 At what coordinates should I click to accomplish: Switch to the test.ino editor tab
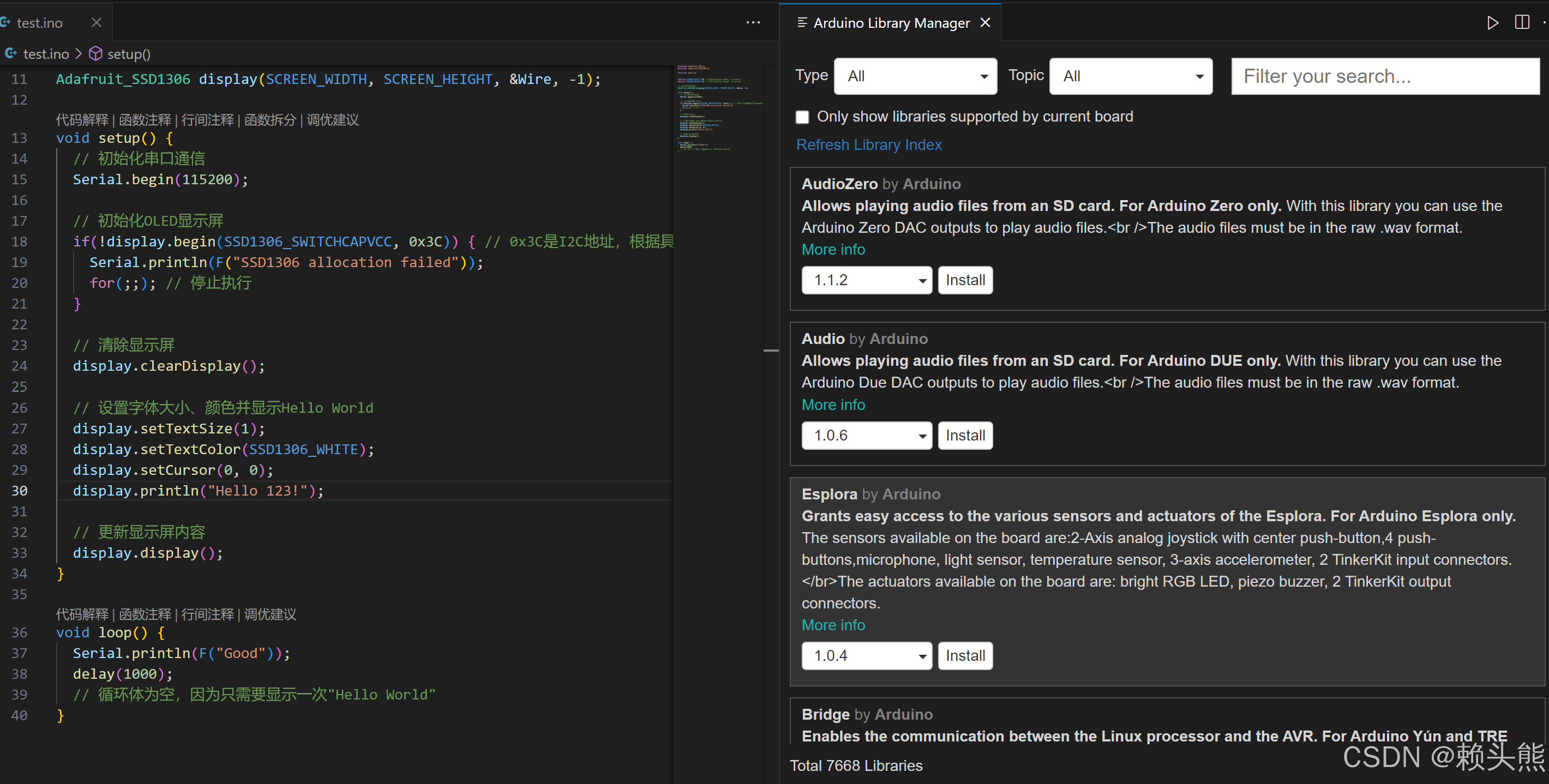click(40, 23)
